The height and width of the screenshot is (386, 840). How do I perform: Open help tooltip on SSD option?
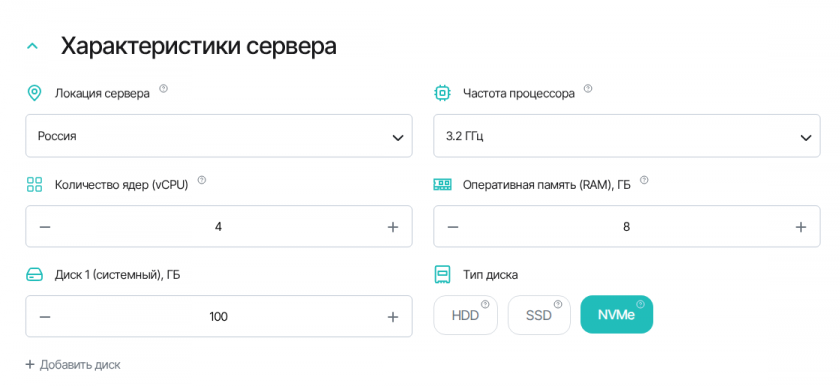point(558,304)
